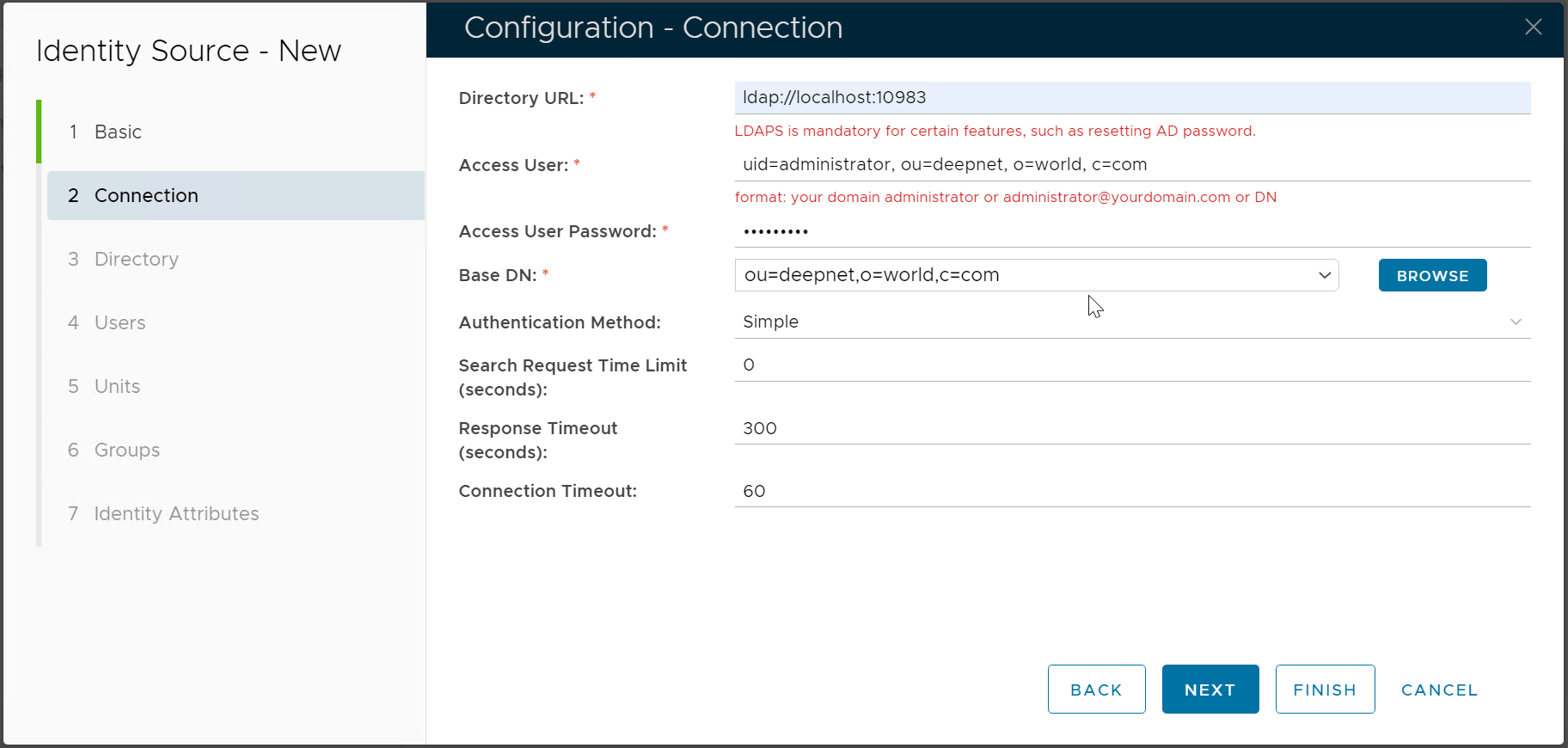Edit the Search Request Time Limit field
Screen dimensions: 1568x748
[1131, 365]
